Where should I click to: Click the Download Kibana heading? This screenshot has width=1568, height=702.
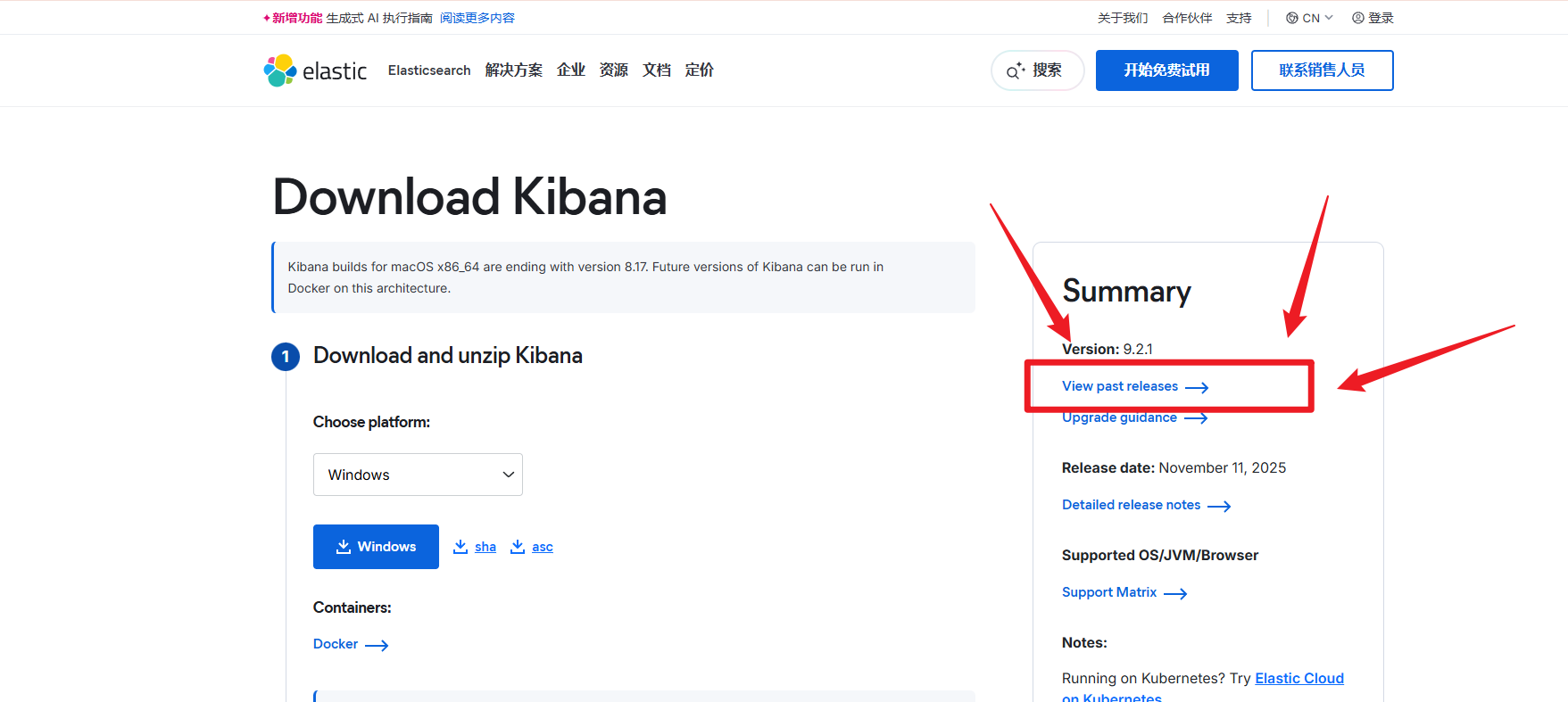469,197
